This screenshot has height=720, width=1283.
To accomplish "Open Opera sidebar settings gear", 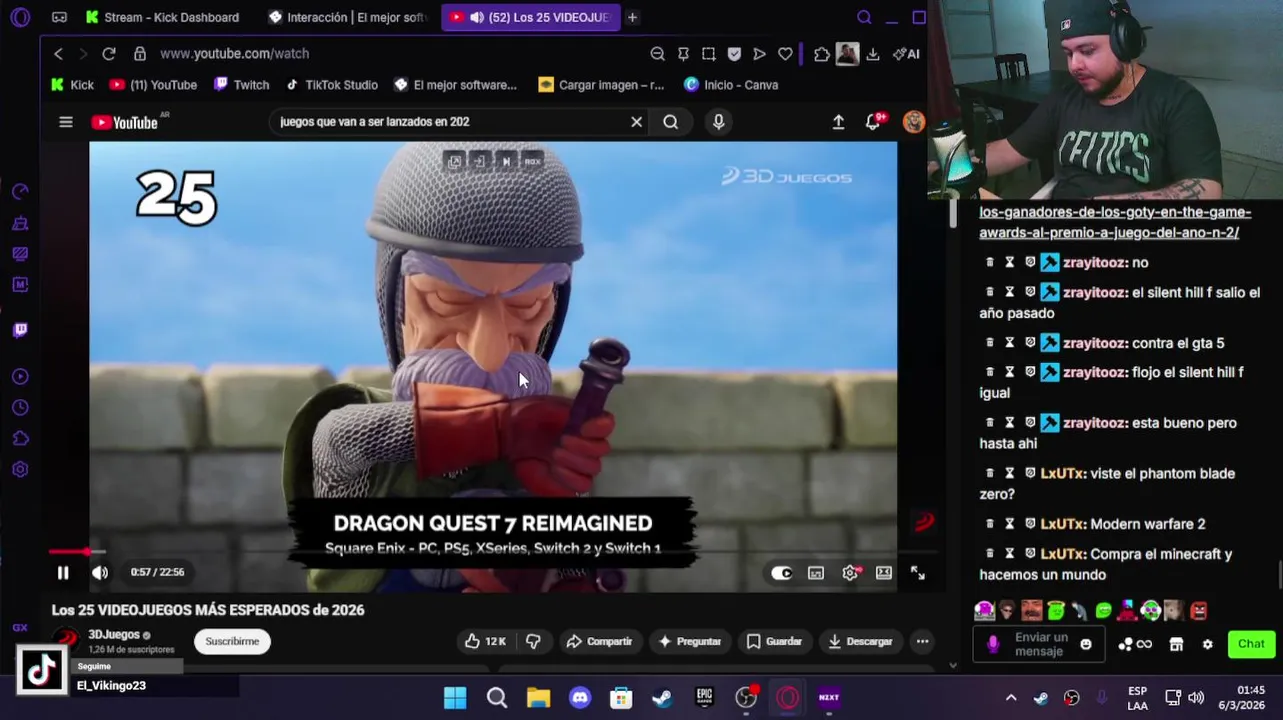I will point(20,469).
